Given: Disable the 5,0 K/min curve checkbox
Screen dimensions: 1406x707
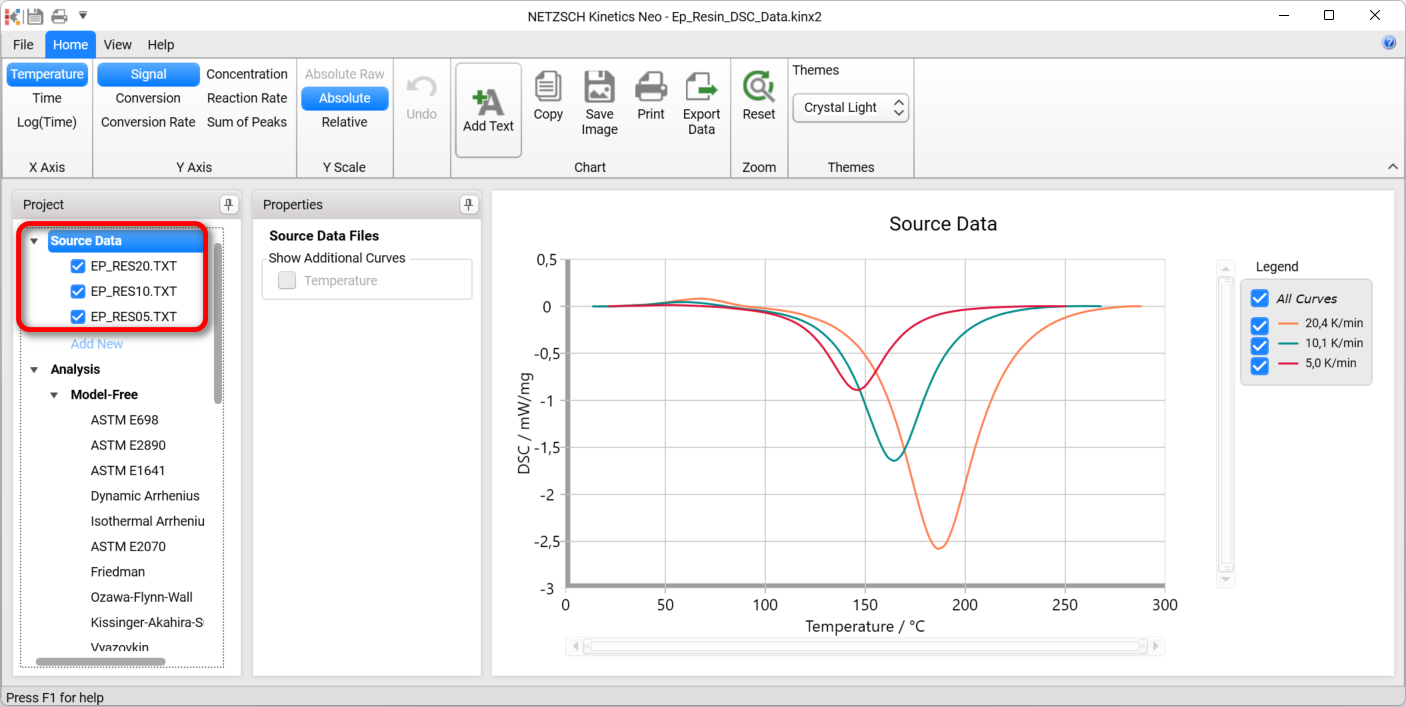Looking at the screenshot, I should [1260, 364].
